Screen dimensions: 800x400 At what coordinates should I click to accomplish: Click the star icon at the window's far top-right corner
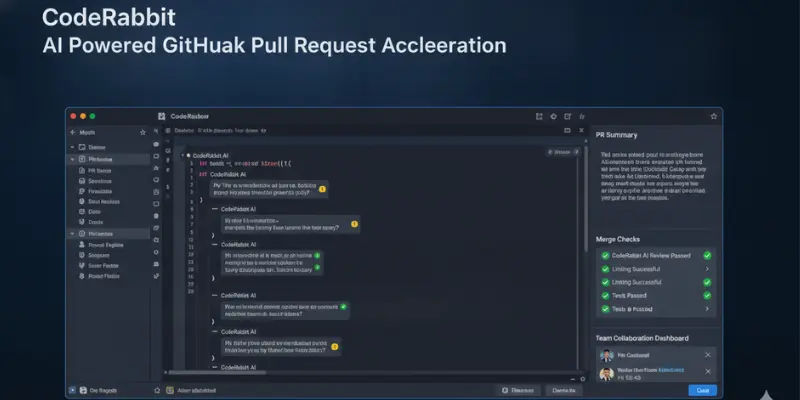coord(713,116)
